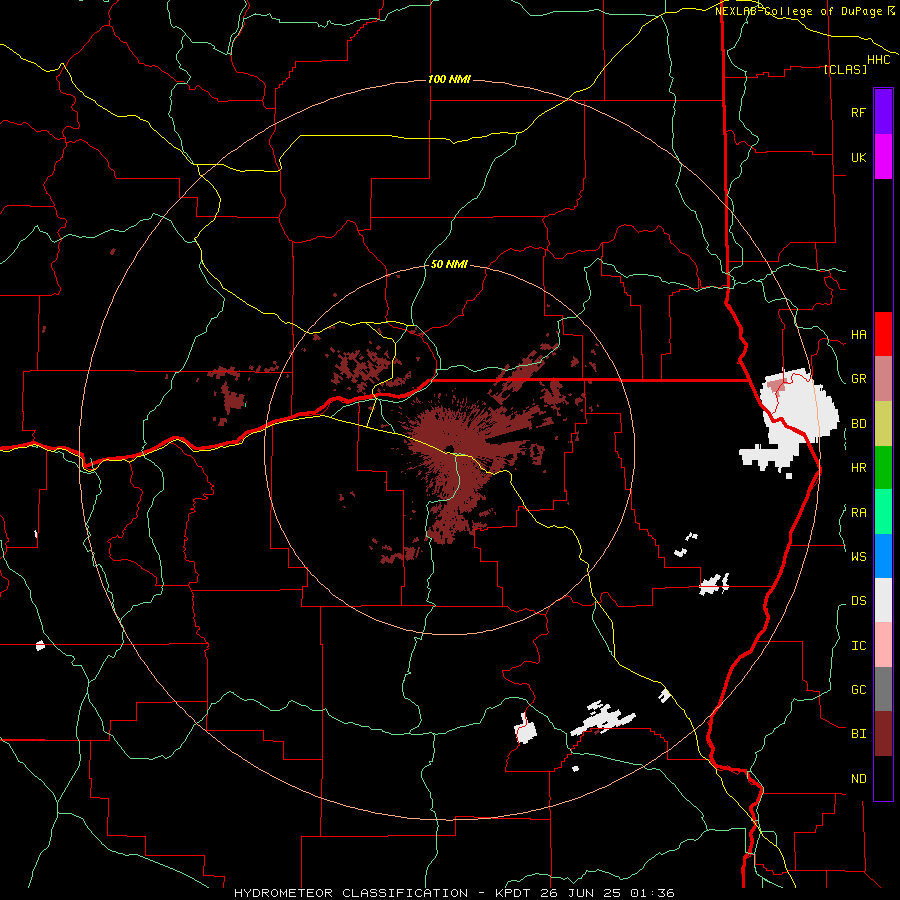This screenshot has width=900, height=900.
Task: Select the BI brown legend swatch
Action: click(x=883, y=734)
